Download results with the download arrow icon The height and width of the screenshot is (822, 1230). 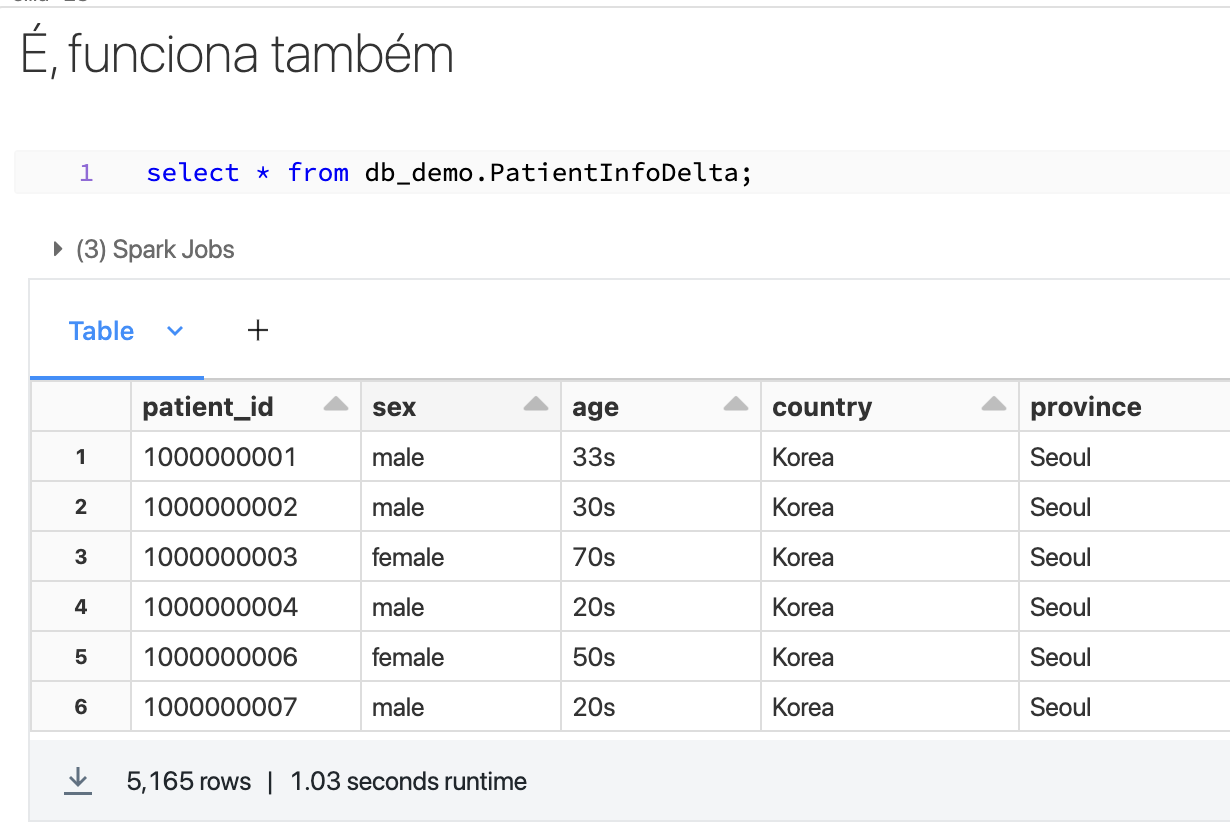tap(78, 781)
